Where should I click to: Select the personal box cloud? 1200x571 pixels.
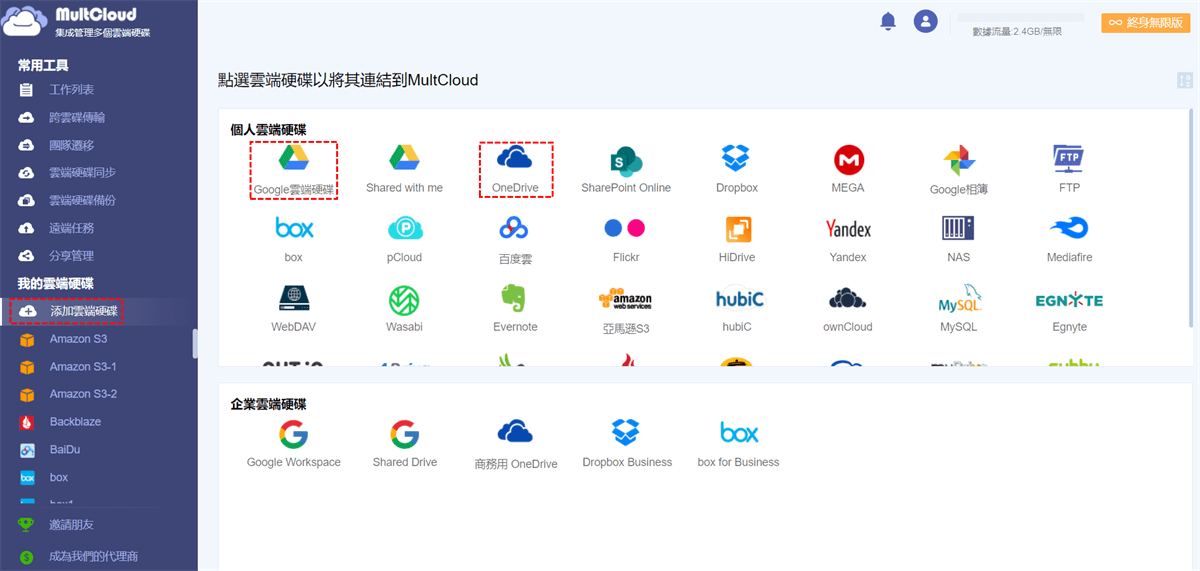point(293,239)
